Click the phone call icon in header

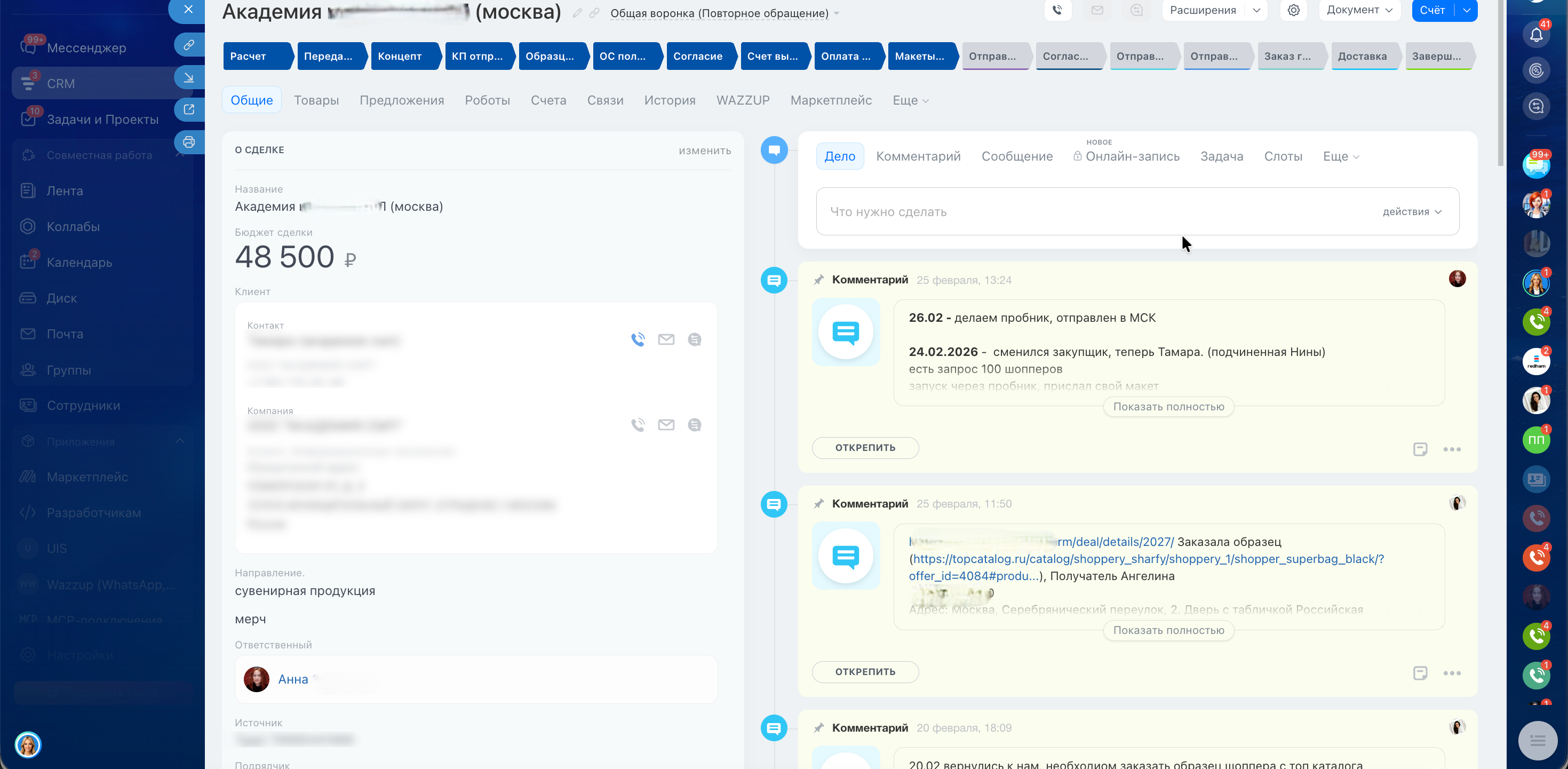[1057, 10]
